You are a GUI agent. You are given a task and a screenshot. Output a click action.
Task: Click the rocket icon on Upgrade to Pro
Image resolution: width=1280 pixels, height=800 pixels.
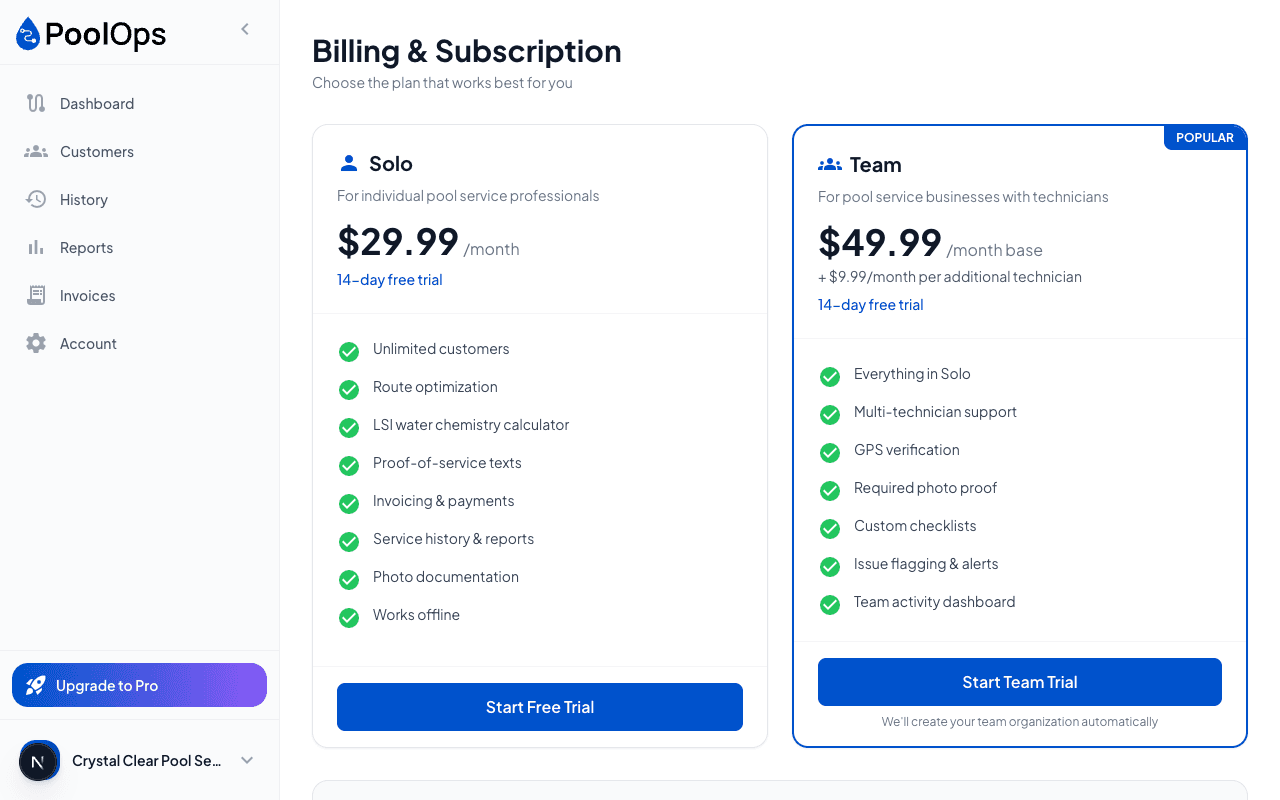(36, 685)
